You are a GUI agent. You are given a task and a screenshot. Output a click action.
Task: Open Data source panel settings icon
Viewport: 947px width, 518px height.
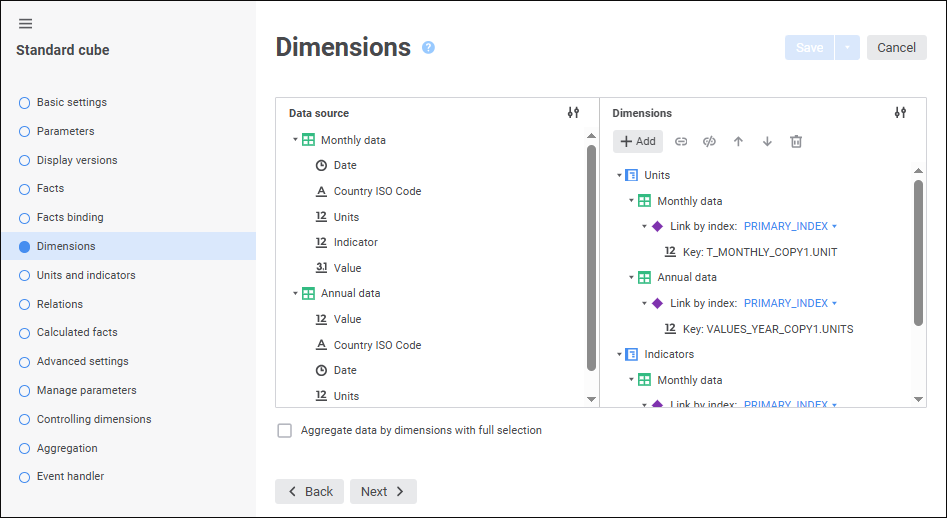pyautogui.click(x=573, y=113)
